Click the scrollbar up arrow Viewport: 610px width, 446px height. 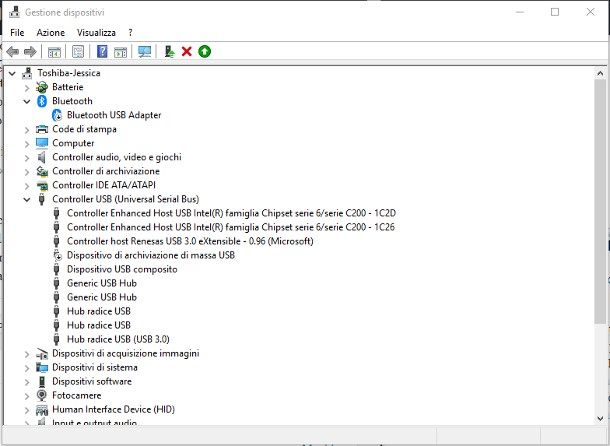coord(600,73)
